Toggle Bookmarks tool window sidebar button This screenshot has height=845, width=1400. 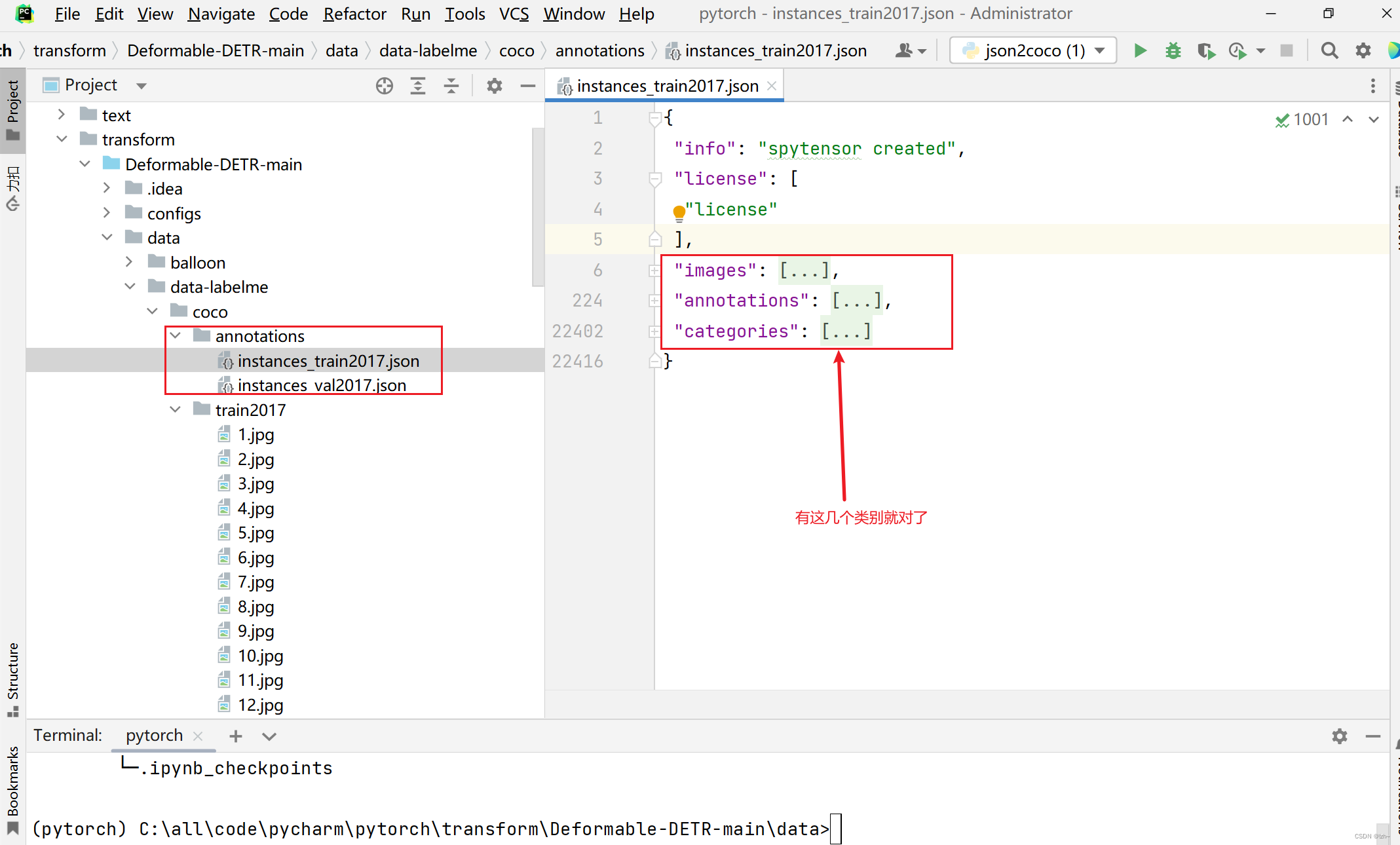(x=12, y=789)
